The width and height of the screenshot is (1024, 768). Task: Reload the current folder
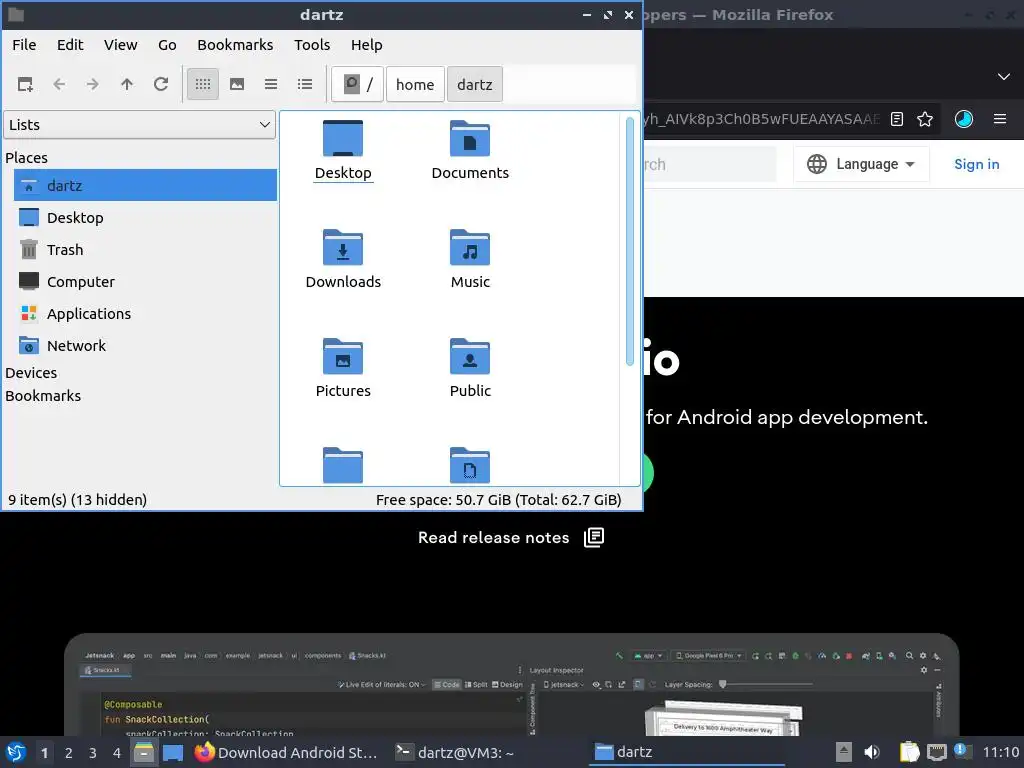[161, 84]
